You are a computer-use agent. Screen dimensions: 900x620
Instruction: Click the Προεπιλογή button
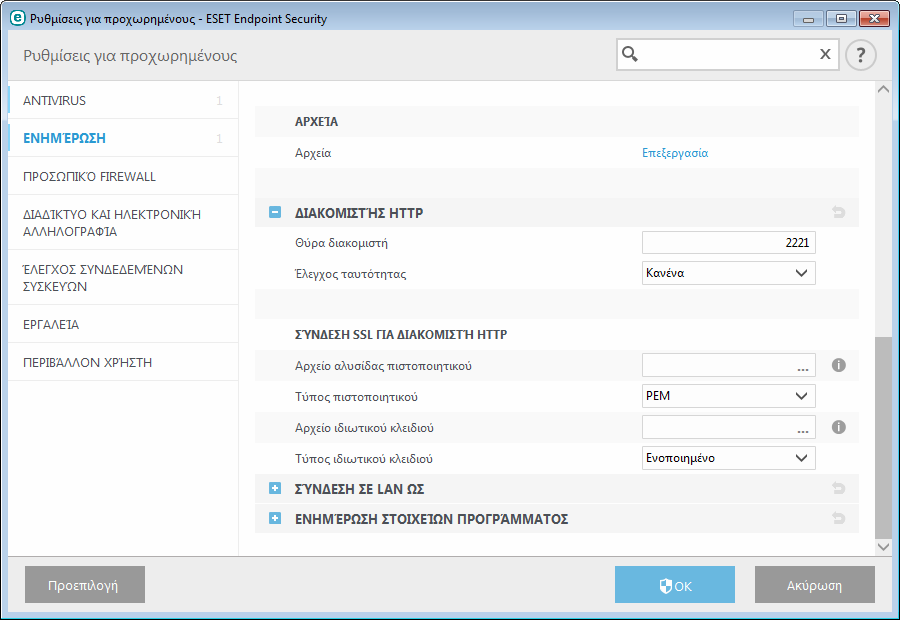85,585
